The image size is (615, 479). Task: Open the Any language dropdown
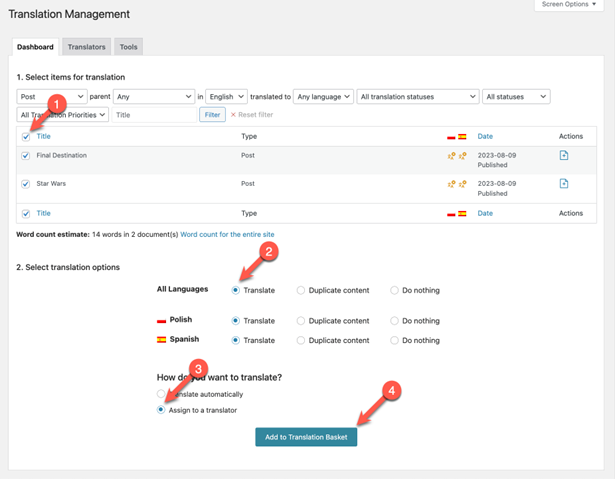tap(323, 97)
